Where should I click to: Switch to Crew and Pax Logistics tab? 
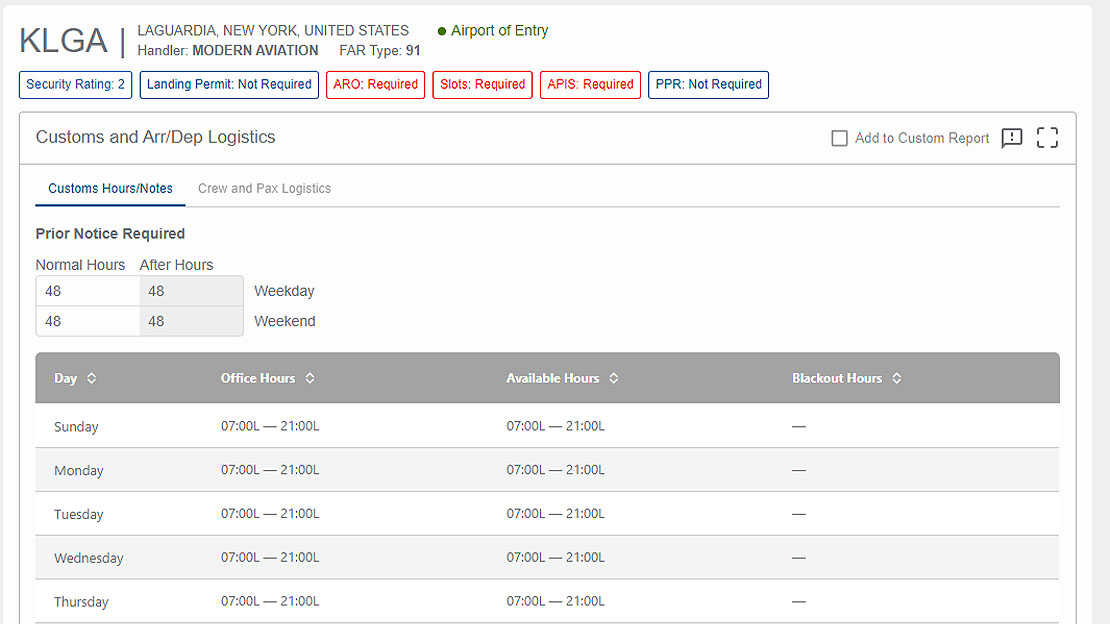[x=264, y=188]
